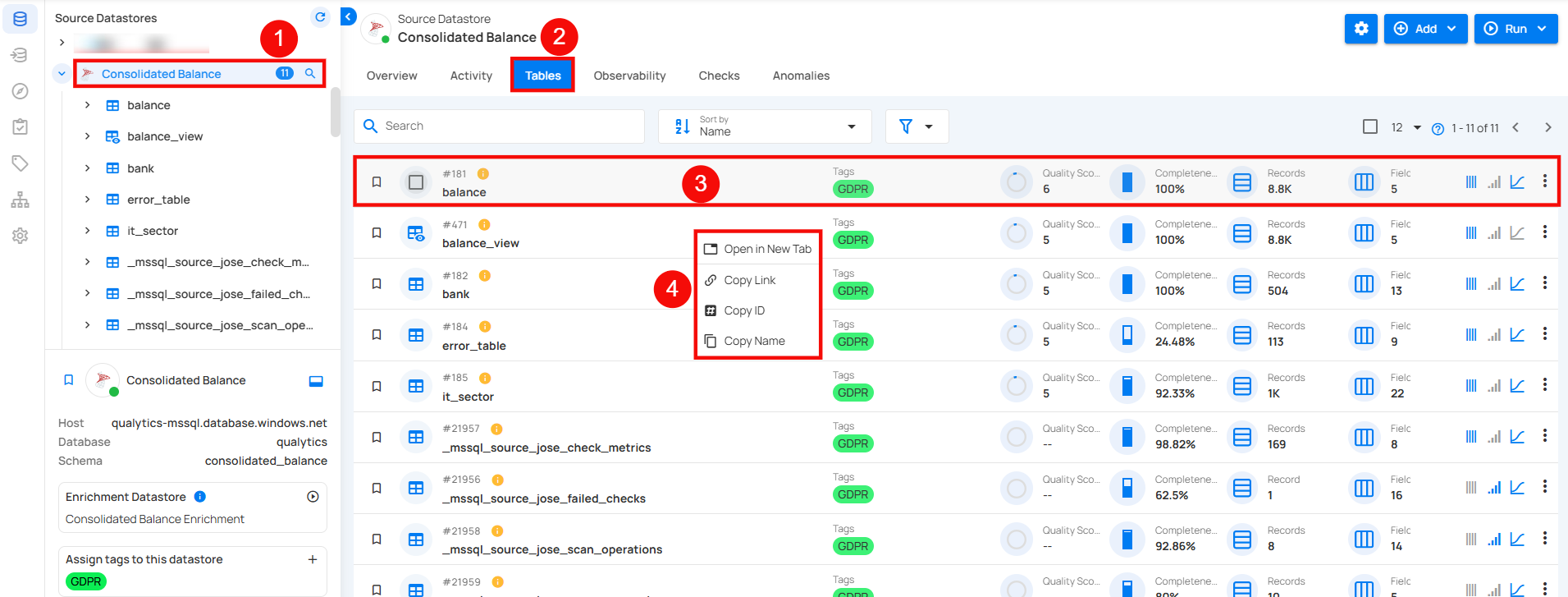1568x597 pixels.
Task: Expand the it_sector tree node
Action: 87,231
